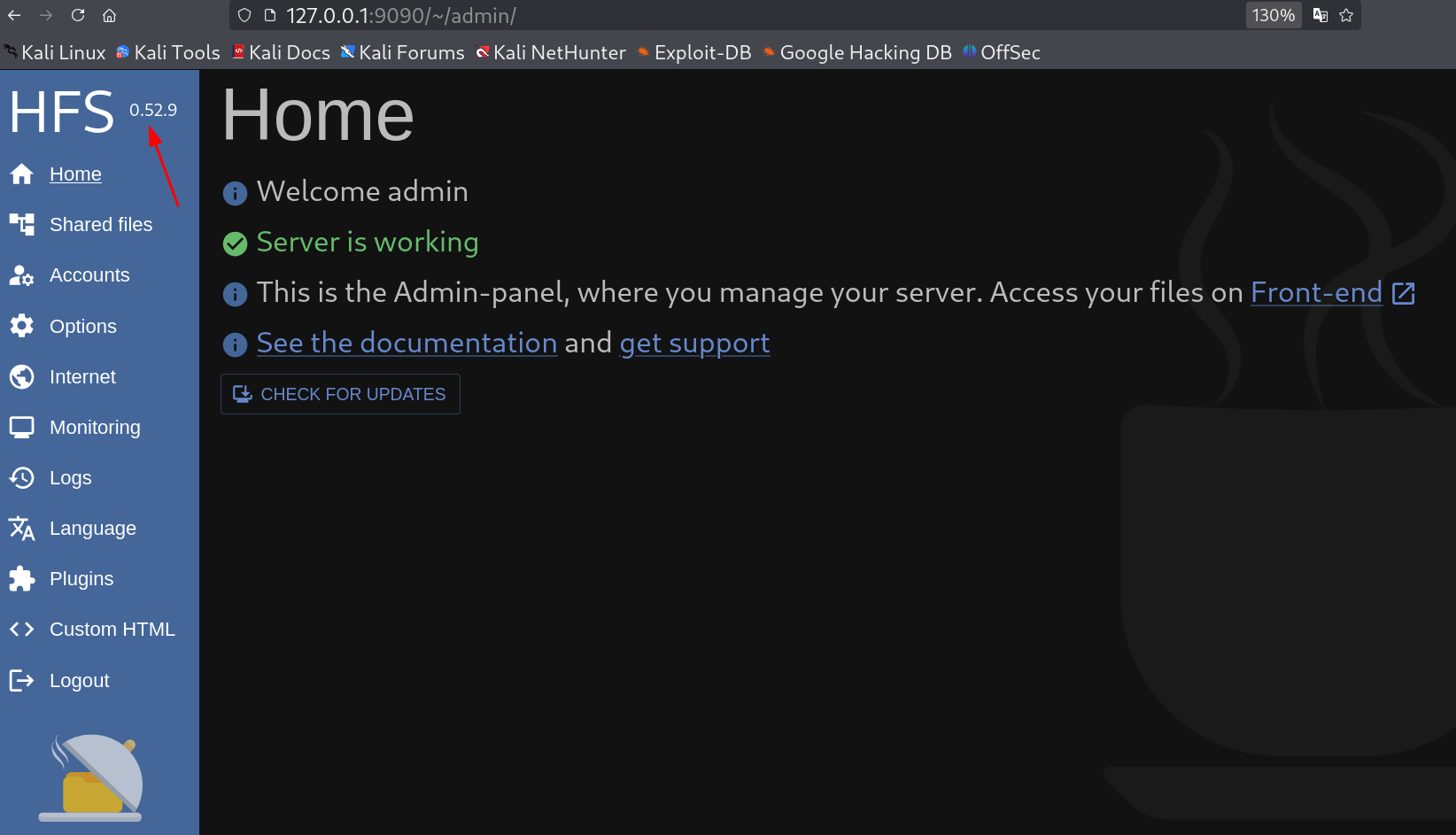Click the Internet globe icon
The image size is (1456, 835).
point(22,376)
